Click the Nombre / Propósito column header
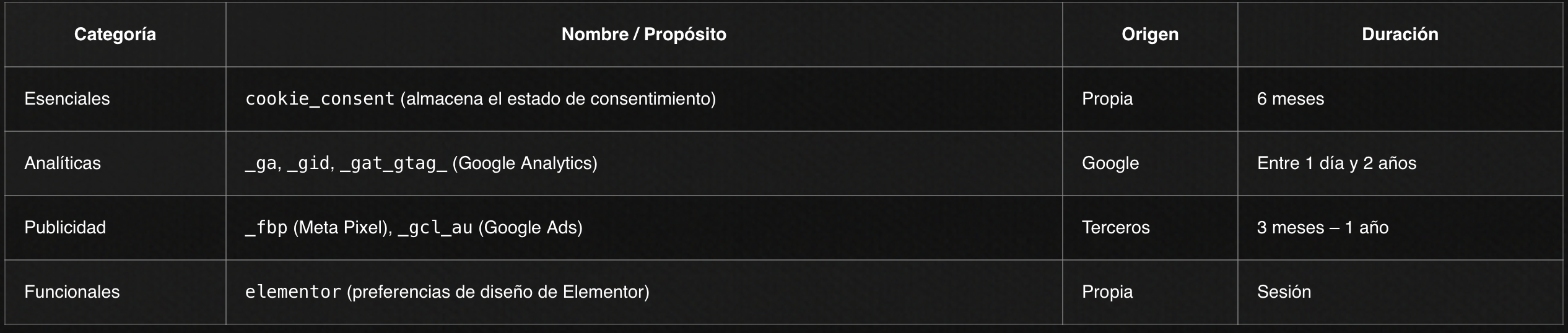This screenshot has height=333, width=1568. 643,34
